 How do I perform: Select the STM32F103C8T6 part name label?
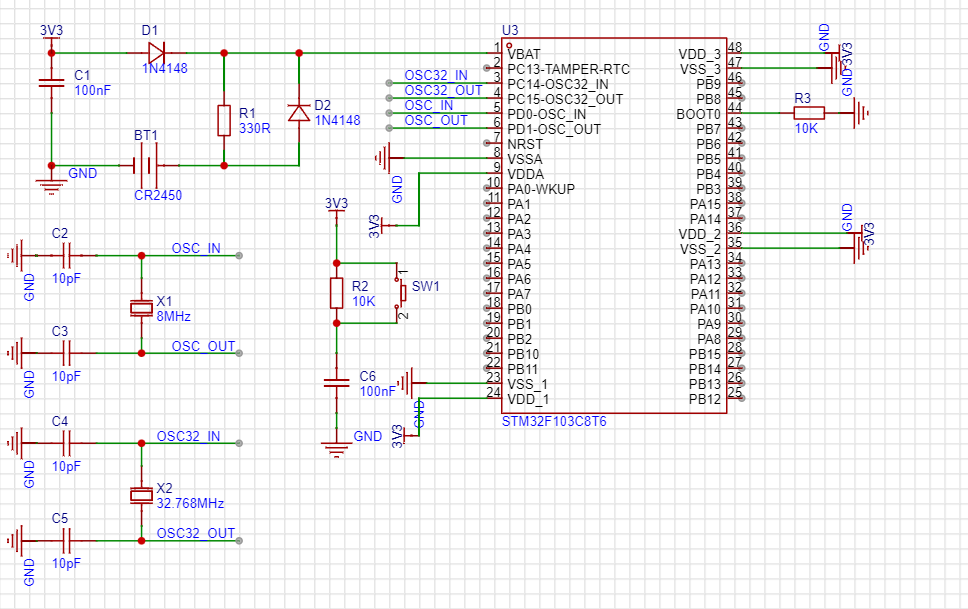click(x=554, y=421)
